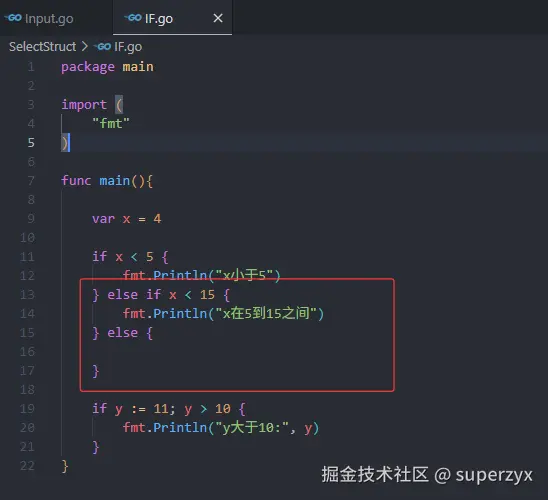This screenshot has width=548, height=500.
Task: Select the IF.go editor tab
Action: point(172,18)
